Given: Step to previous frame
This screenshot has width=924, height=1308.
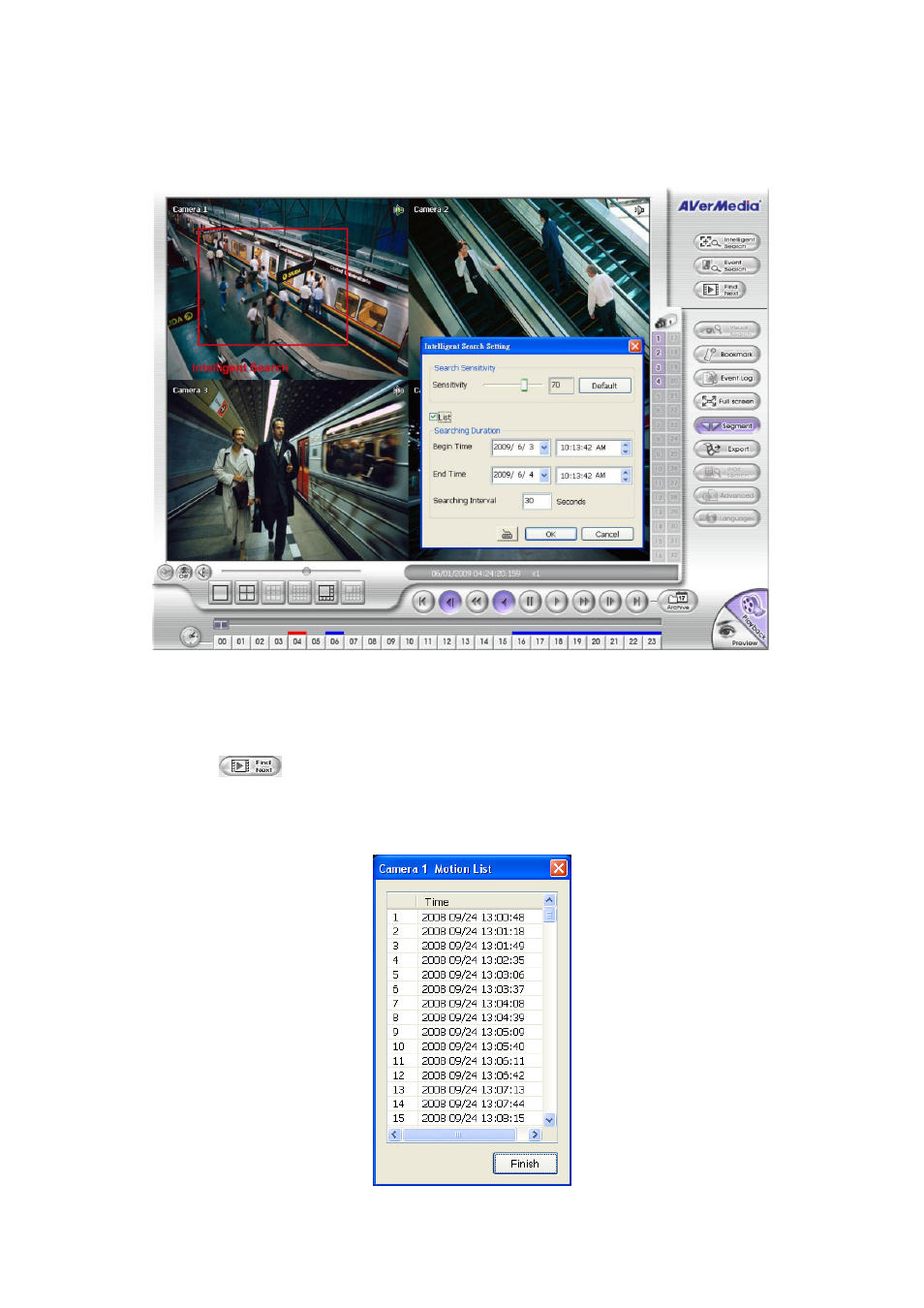Looking at the screenshot, I should (x=450, y=602).
